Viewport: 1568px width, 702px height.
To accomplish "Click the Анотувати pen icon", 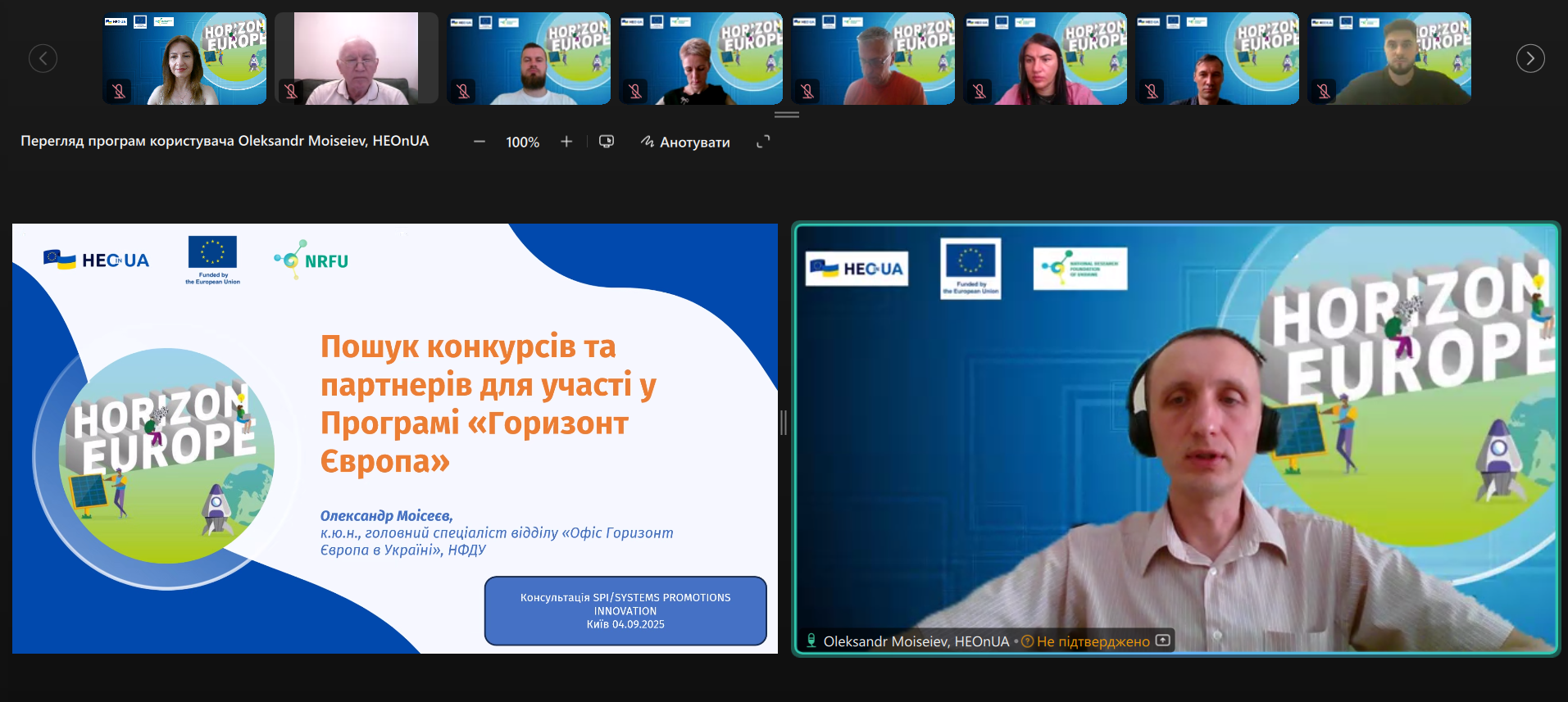I will pyautogui.click(x=648, y=142).
